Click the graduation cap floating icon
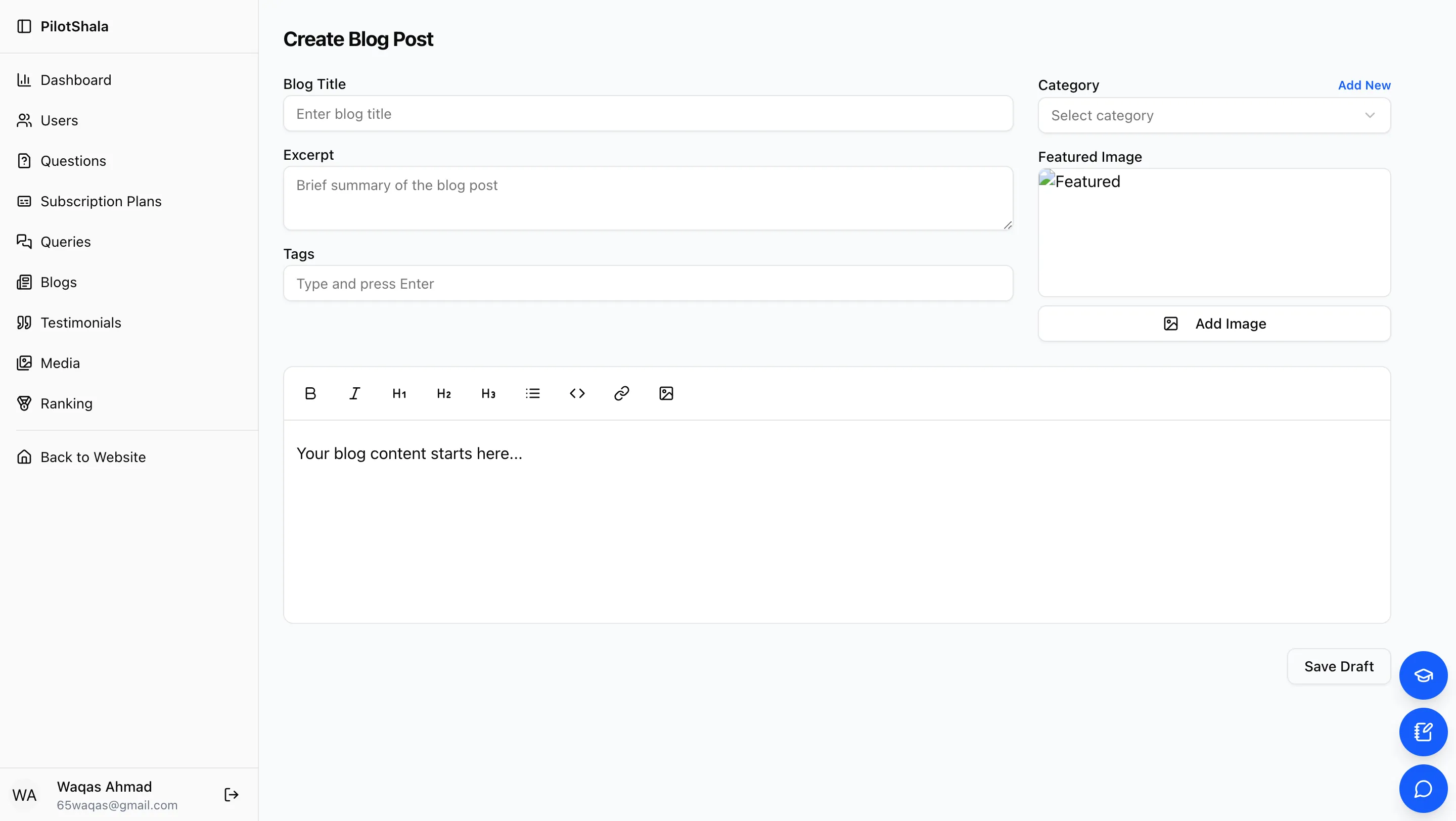The image size is (1456, 821). click(x=1423, y=675)
